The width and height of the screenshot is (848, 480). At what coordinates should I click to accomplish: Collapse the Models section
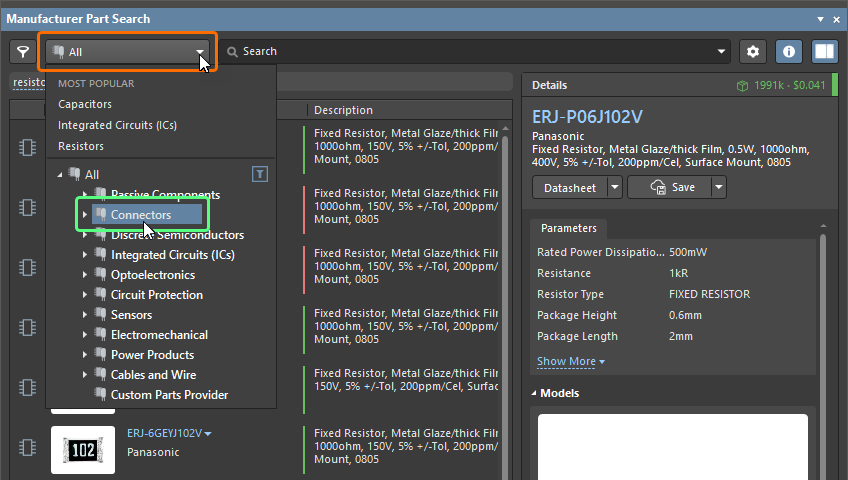coord(534,393)
